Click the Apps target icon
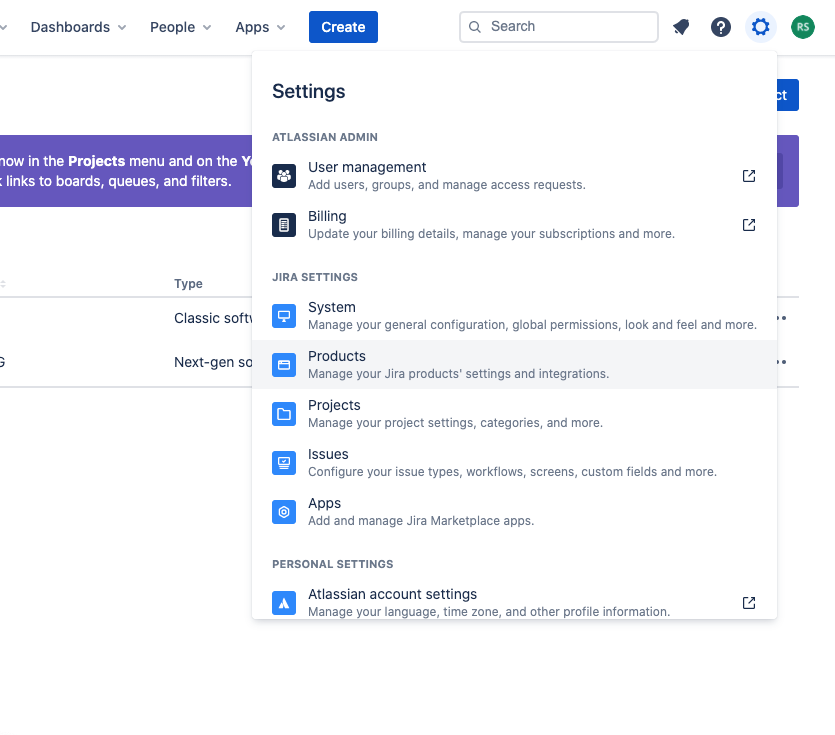The height and width of the screenshot is (735, 835). (x=284, y=512)
